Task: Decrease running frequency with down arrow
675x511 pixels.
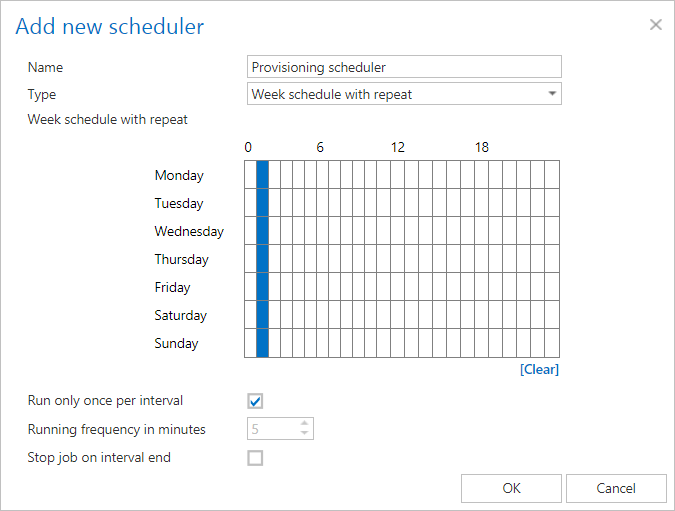Action: [x=304, y=433]
